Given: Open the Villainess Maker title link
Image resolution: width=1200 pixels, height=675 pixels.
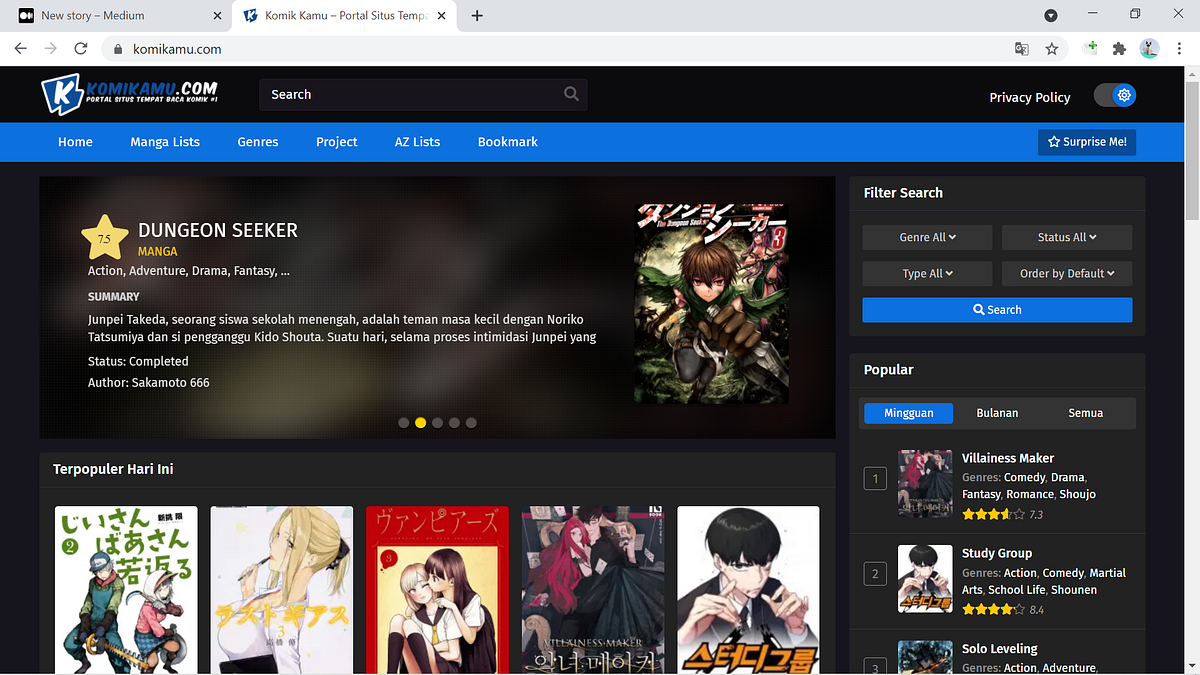Looking at the screenshot, I should [1008, 458].
